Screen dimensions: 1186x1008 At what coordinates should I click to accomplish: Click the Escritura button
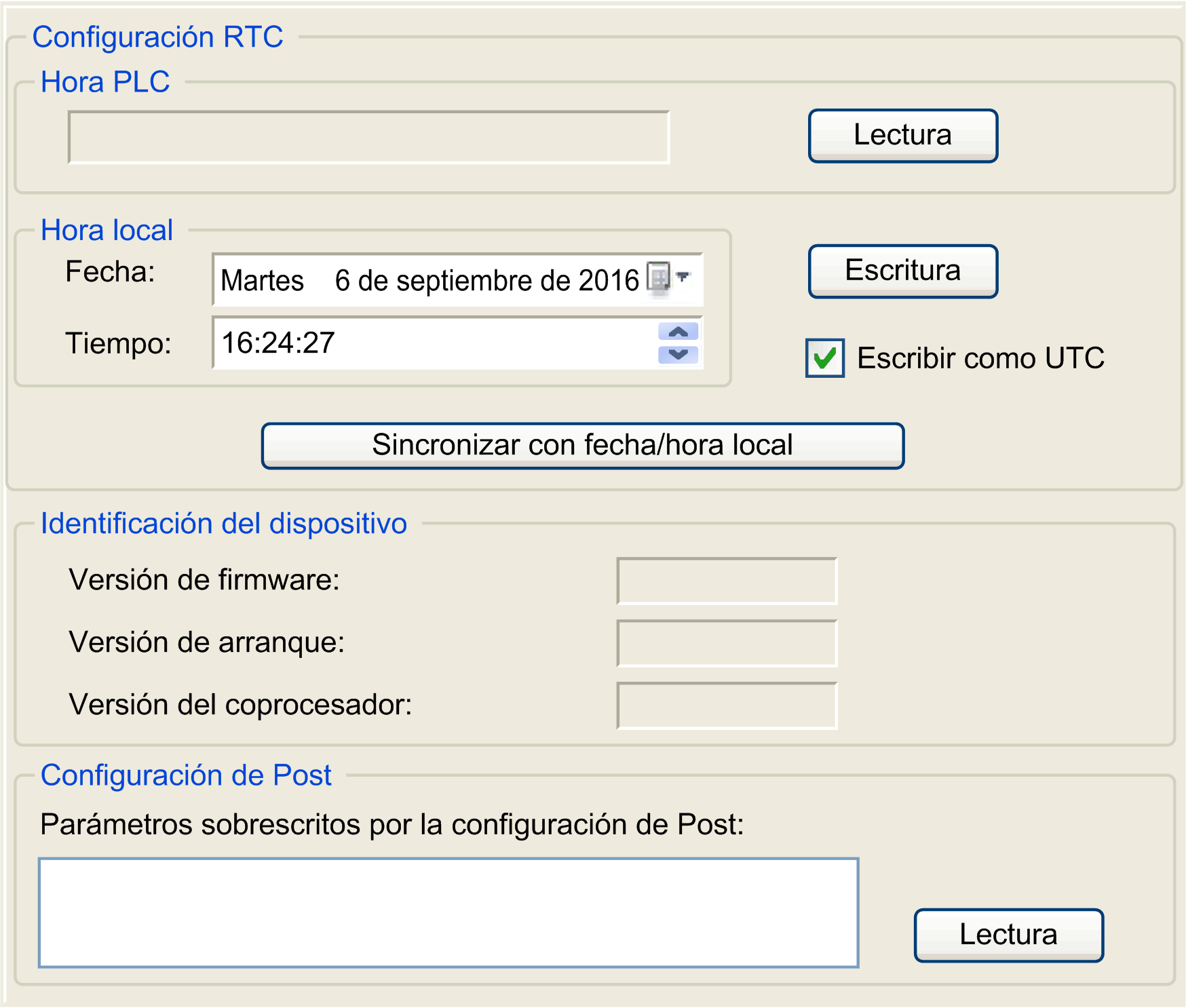(902, 271)
